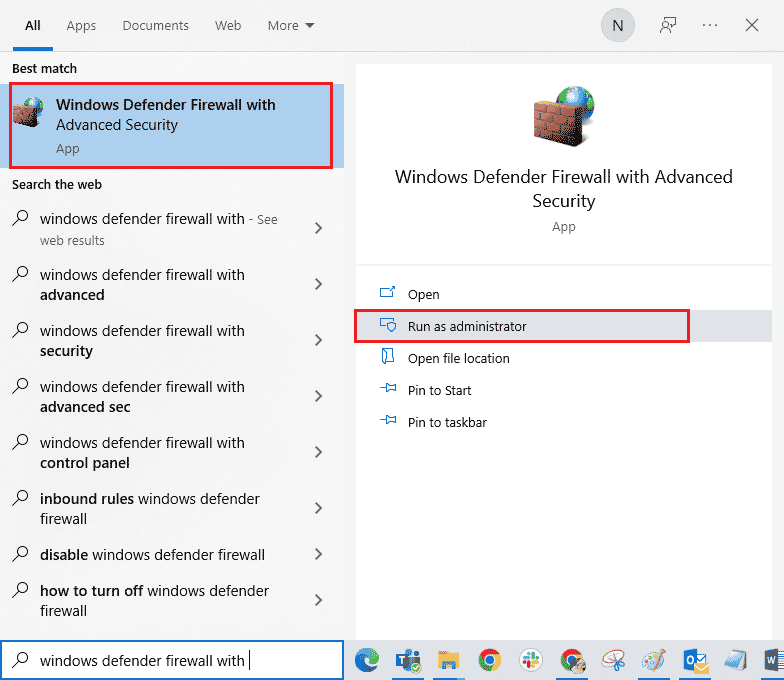The image size is (784, 680).
Task: Click the large firewall icon in the preview pane
Action: (x=564, y=116)
